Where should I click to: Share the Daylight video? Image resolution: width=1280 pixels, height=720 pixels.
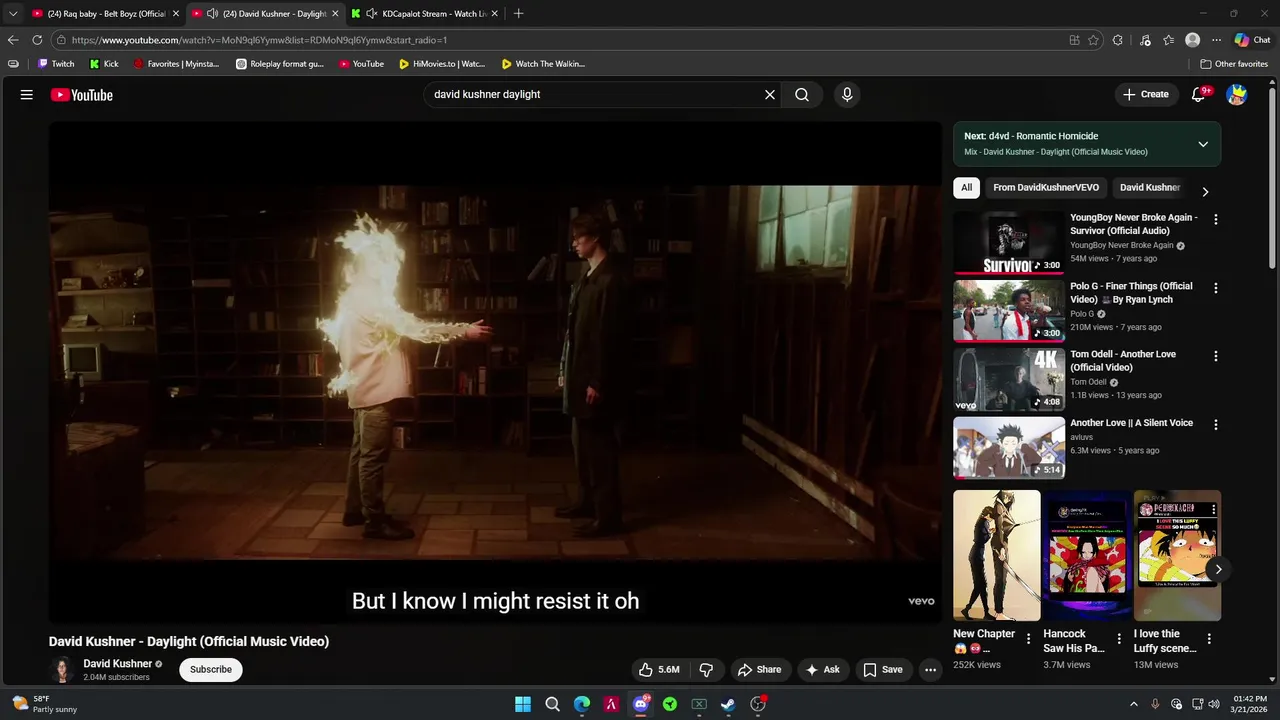(758, 670)
